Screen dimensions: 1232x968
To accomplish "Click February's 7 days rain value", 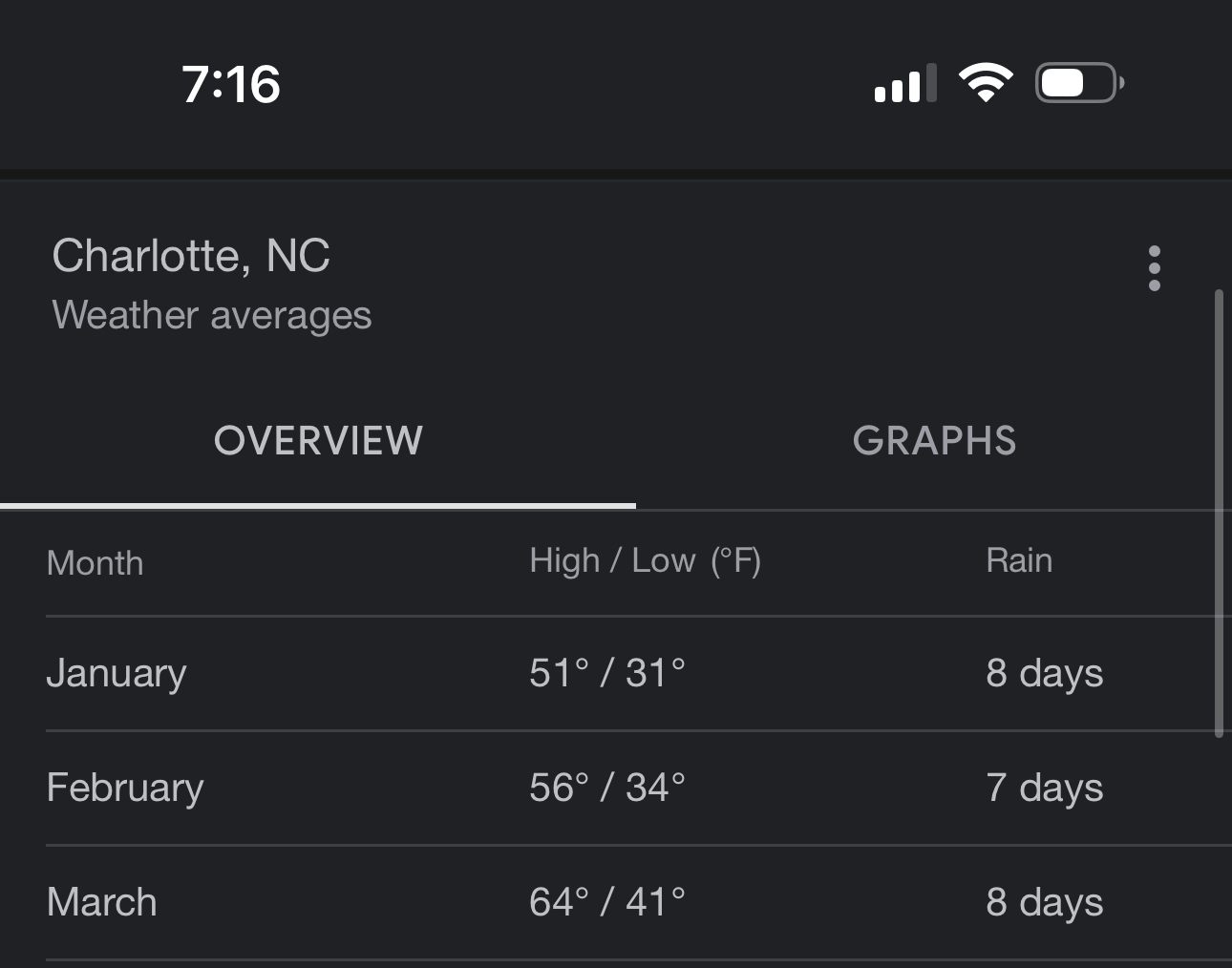I will coord(1045,789).
